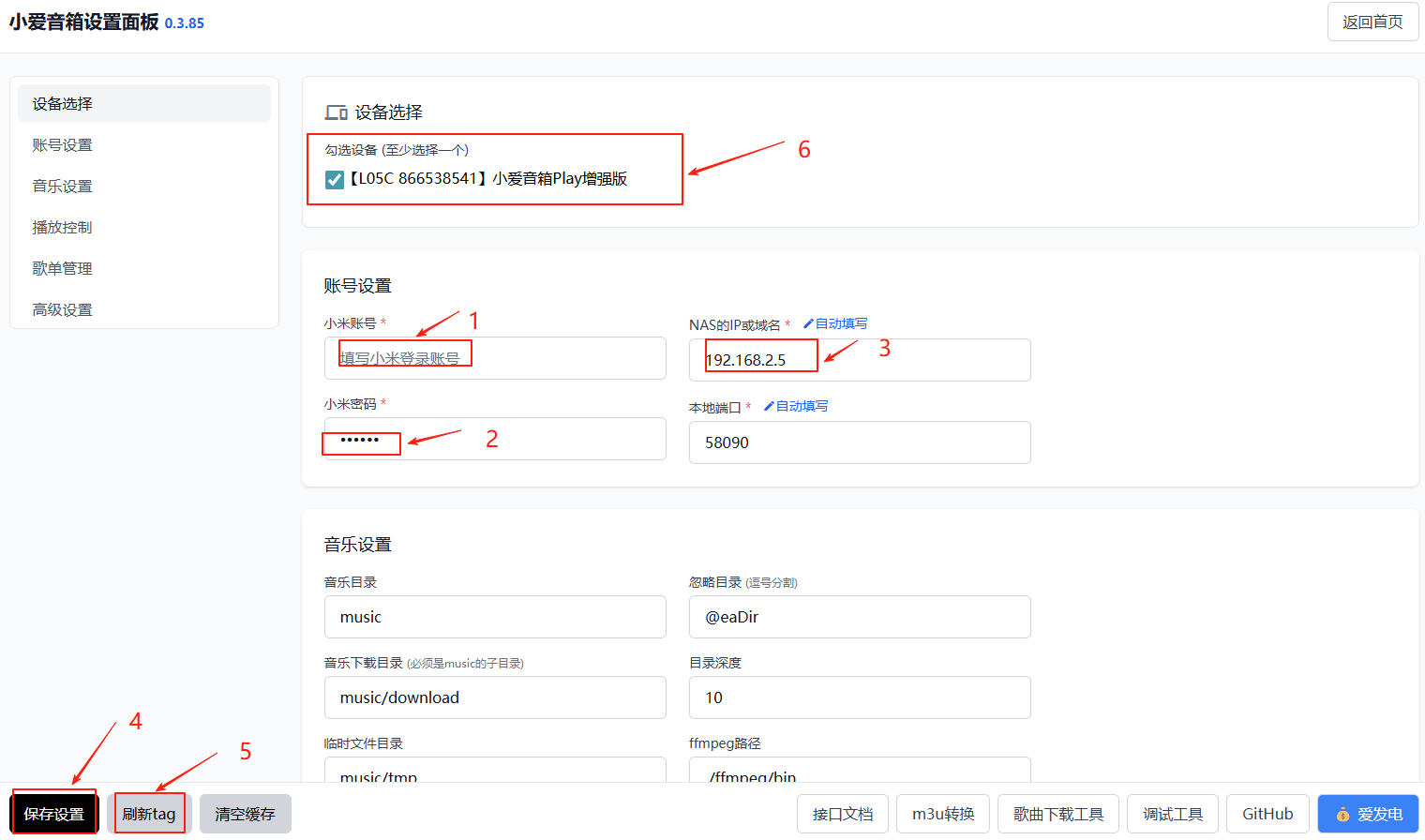Click the 音乐下载目录 field music/download
Viewport: 1425px width, 840px height.
tap(495, 697)
